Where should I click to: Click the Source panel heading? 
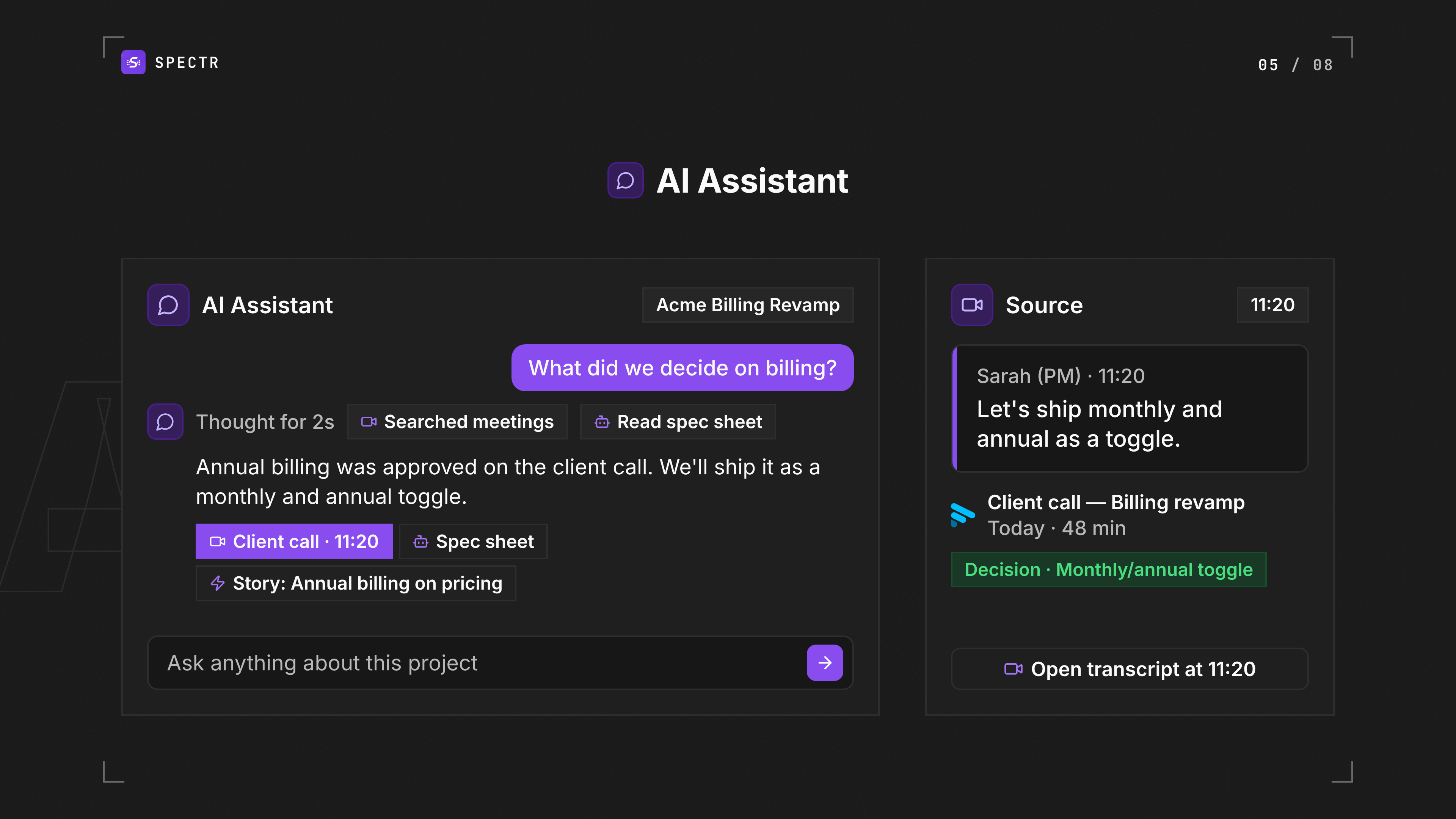[x=1044, y=304]
